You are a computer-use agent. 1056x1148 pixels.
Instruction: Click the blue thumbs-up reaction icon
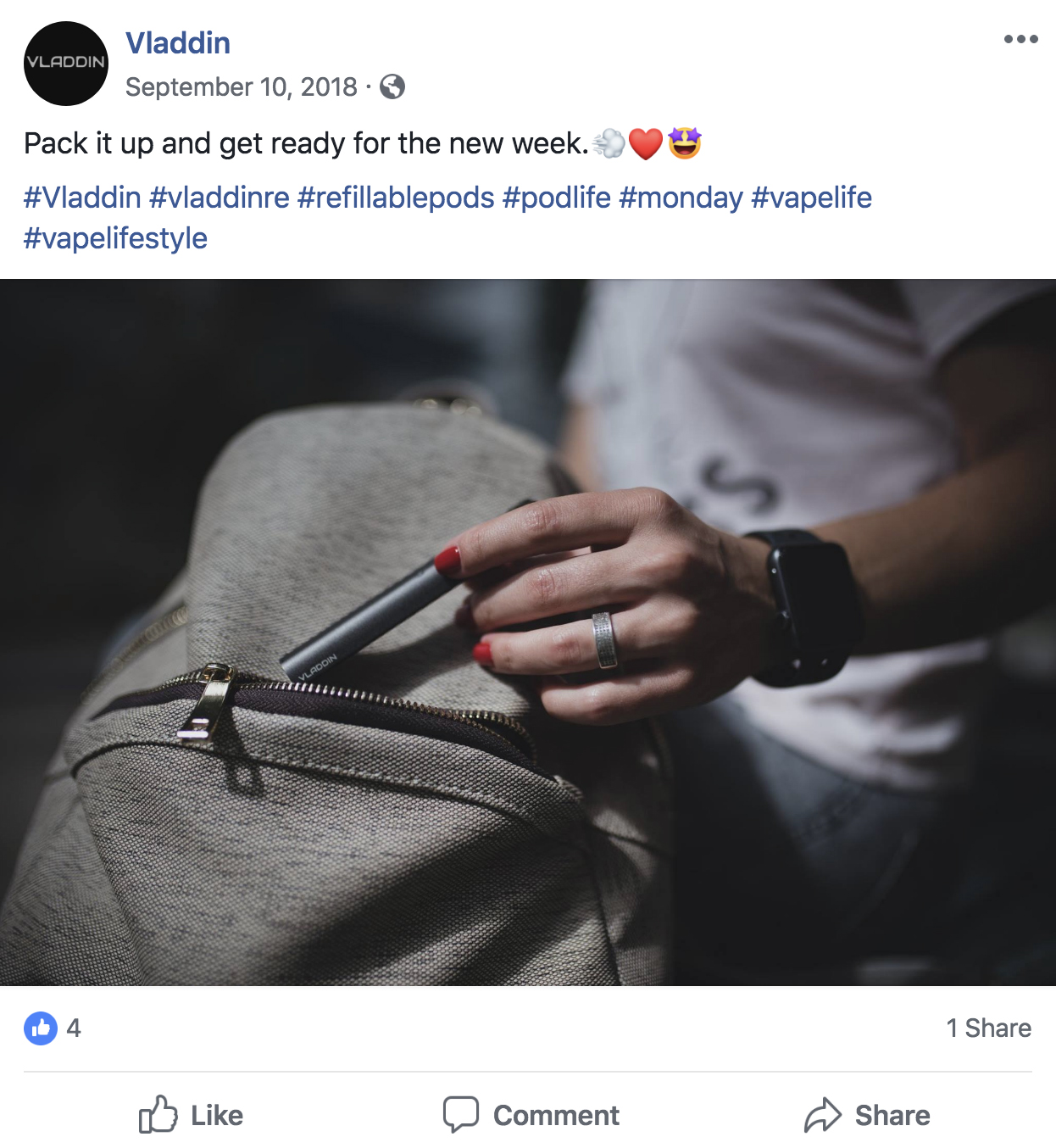coord(41,1028)
